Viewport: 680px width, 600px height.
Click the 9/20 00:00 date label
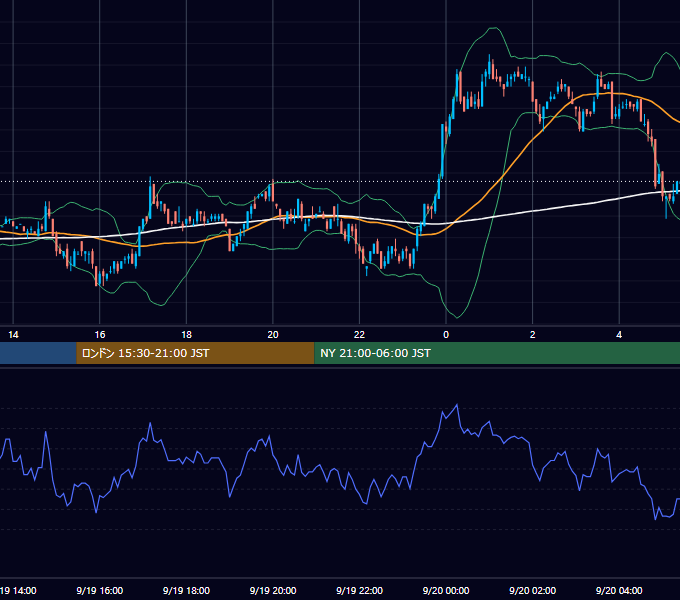pos(446,590)
